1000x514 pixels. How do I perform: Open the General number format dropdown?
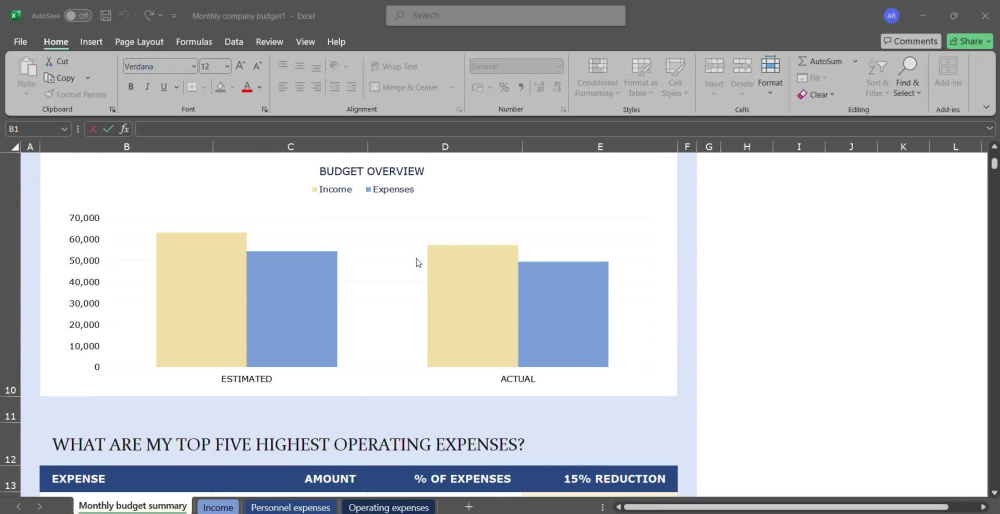click(x=559, y=66)
